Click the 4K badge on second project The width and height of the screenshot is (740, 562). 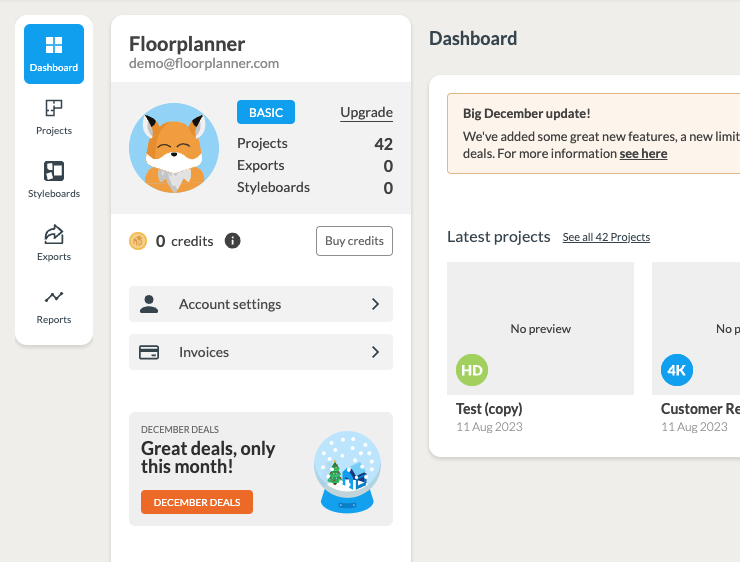coord(677,370)
